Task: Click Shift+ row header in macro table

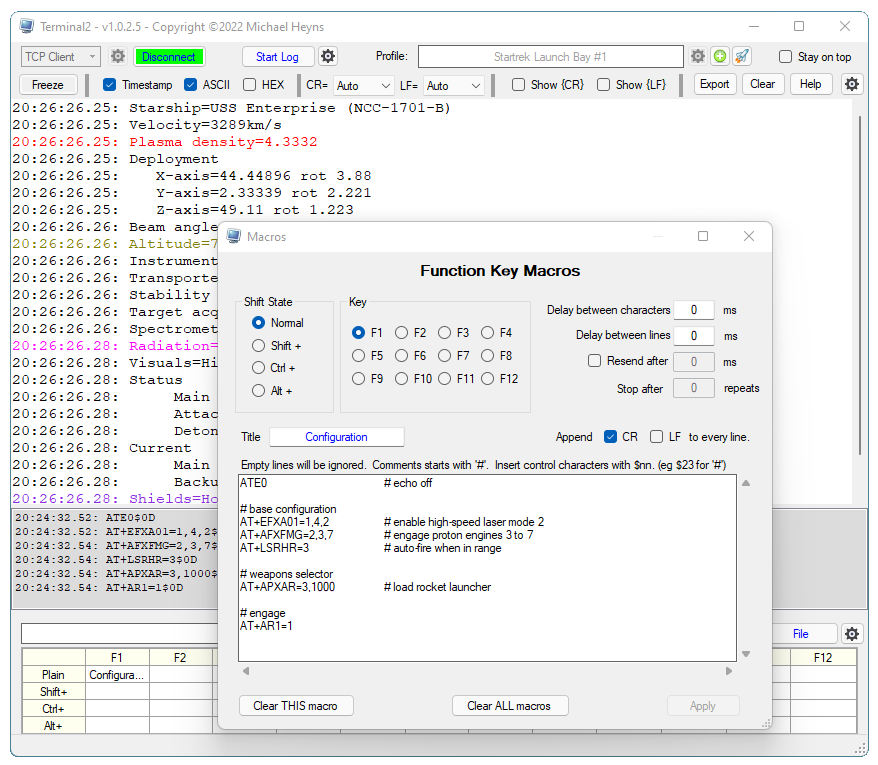Action: (53, 692)
